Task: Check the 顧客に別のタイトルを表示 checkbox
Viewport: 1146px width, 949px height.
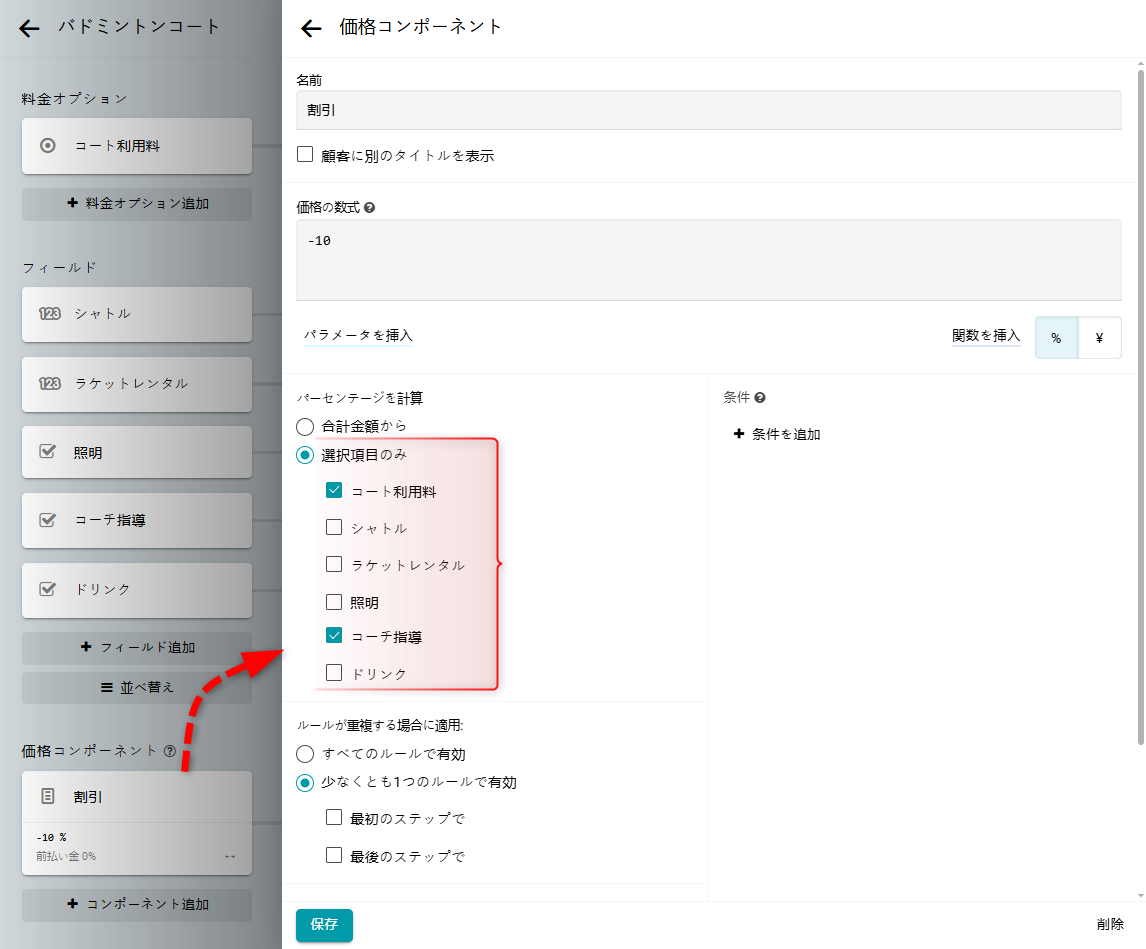Action: point(306,155)
